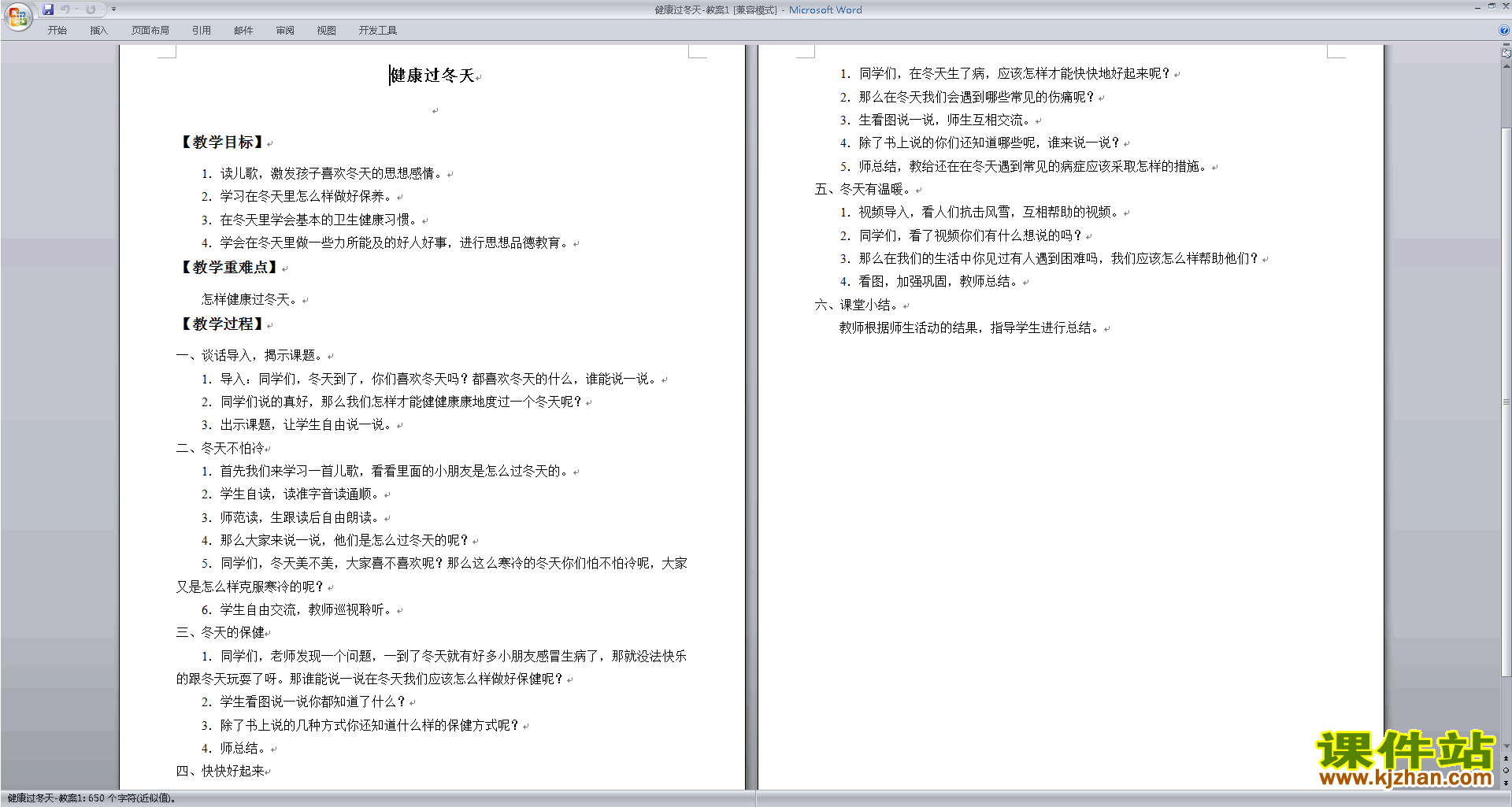
Task: Switch to the 页面布局 tab
Action: click(x=150, y=31)
